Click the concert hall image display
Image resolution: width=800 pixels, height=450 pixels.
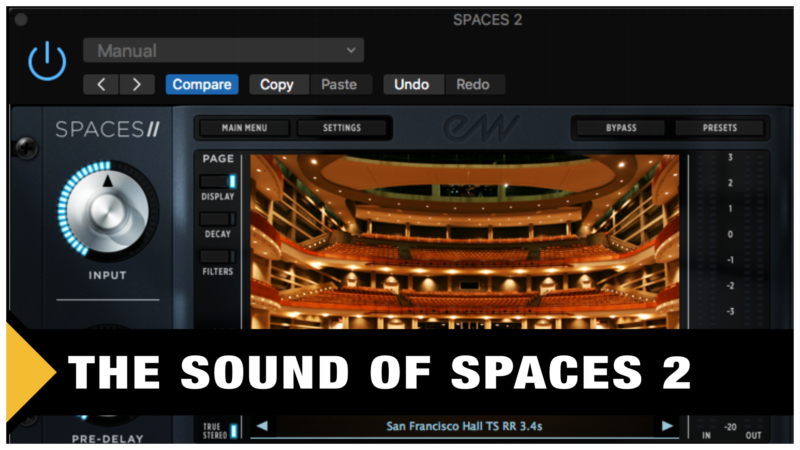pyautogui.click(x=464, y=241)
